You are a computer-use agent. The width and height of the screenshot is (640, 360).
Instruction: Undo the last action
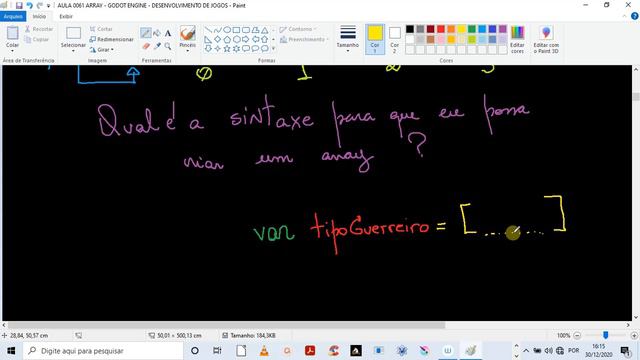pyautogui.click(x=29, y=5)
